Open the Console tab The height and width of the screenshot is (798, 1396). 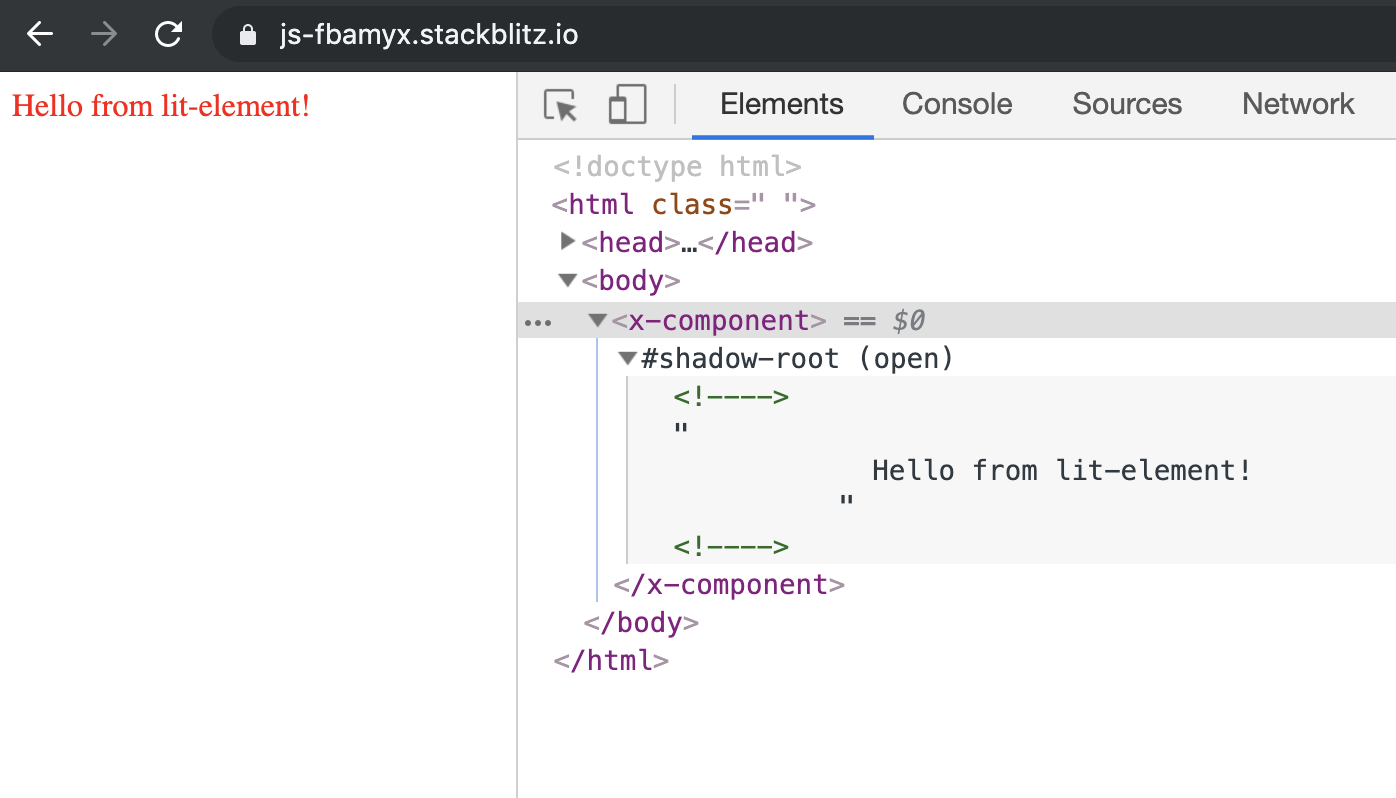(x=957, y=104)
